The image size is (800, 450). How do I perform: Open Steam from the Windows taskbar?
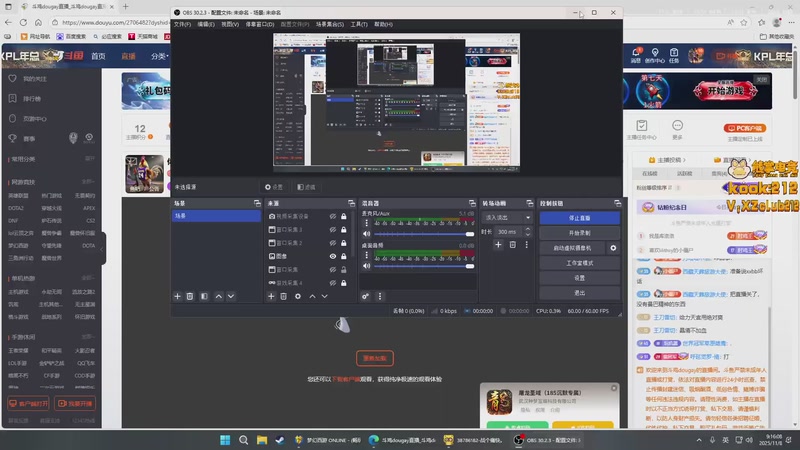[x=280, y=440]
